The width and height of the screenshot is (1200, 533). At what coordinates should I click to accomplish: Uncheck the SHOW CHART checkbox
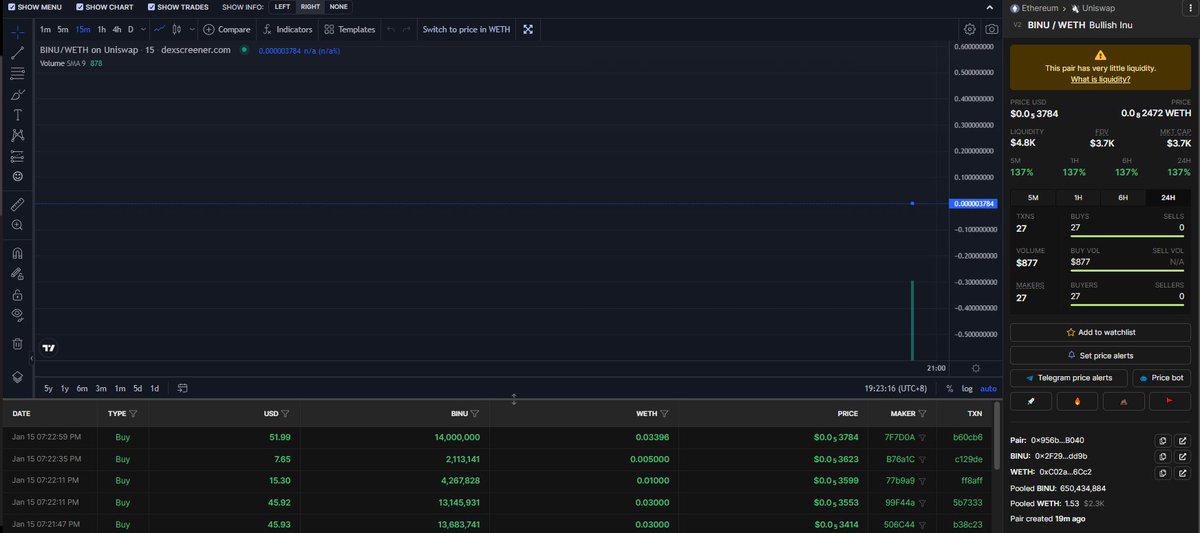click(x=78, y=7)
